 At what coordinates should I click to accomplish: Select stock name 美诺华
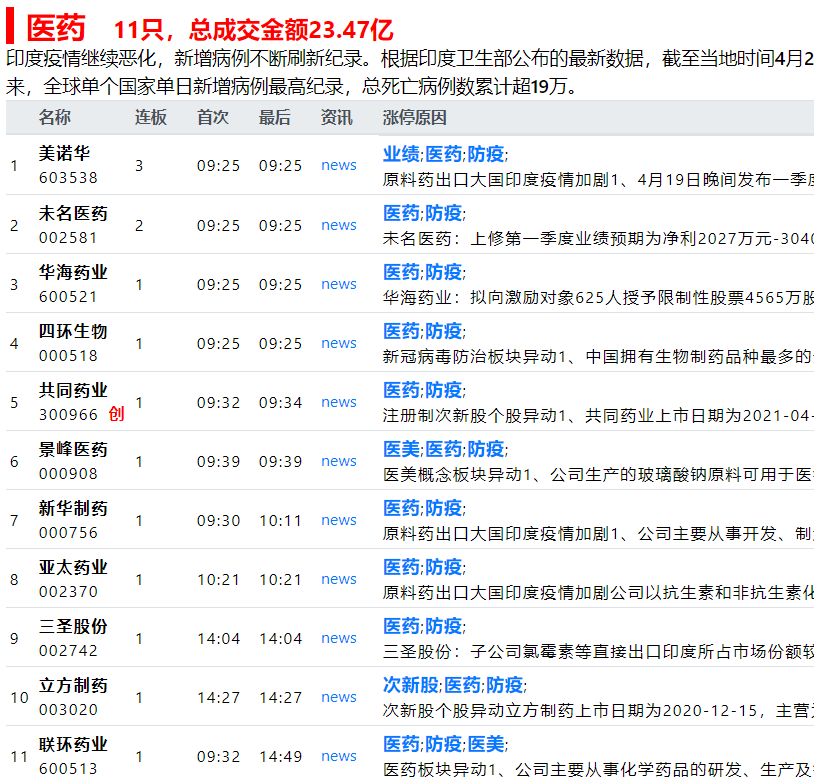(x=64, y=154)
